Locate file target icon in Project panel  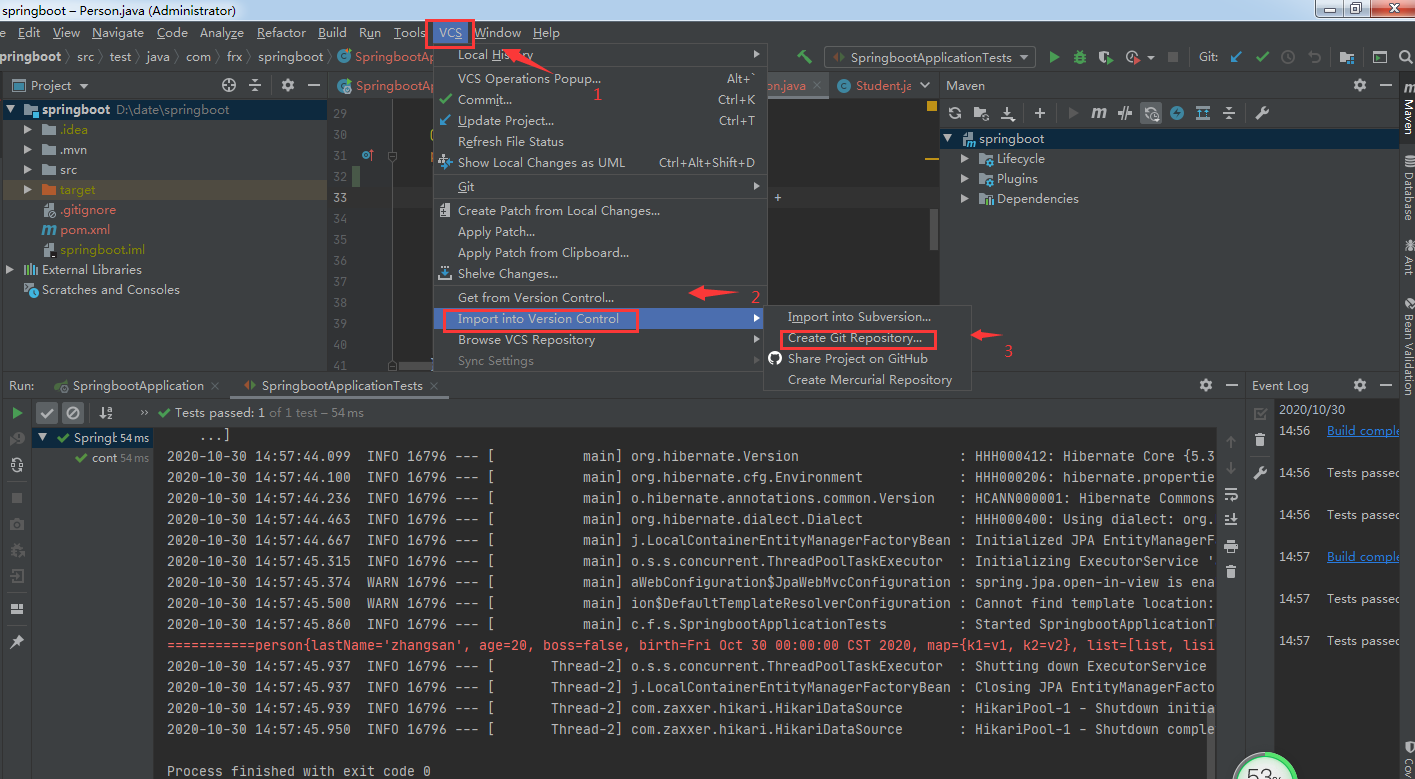coord(229,85)
